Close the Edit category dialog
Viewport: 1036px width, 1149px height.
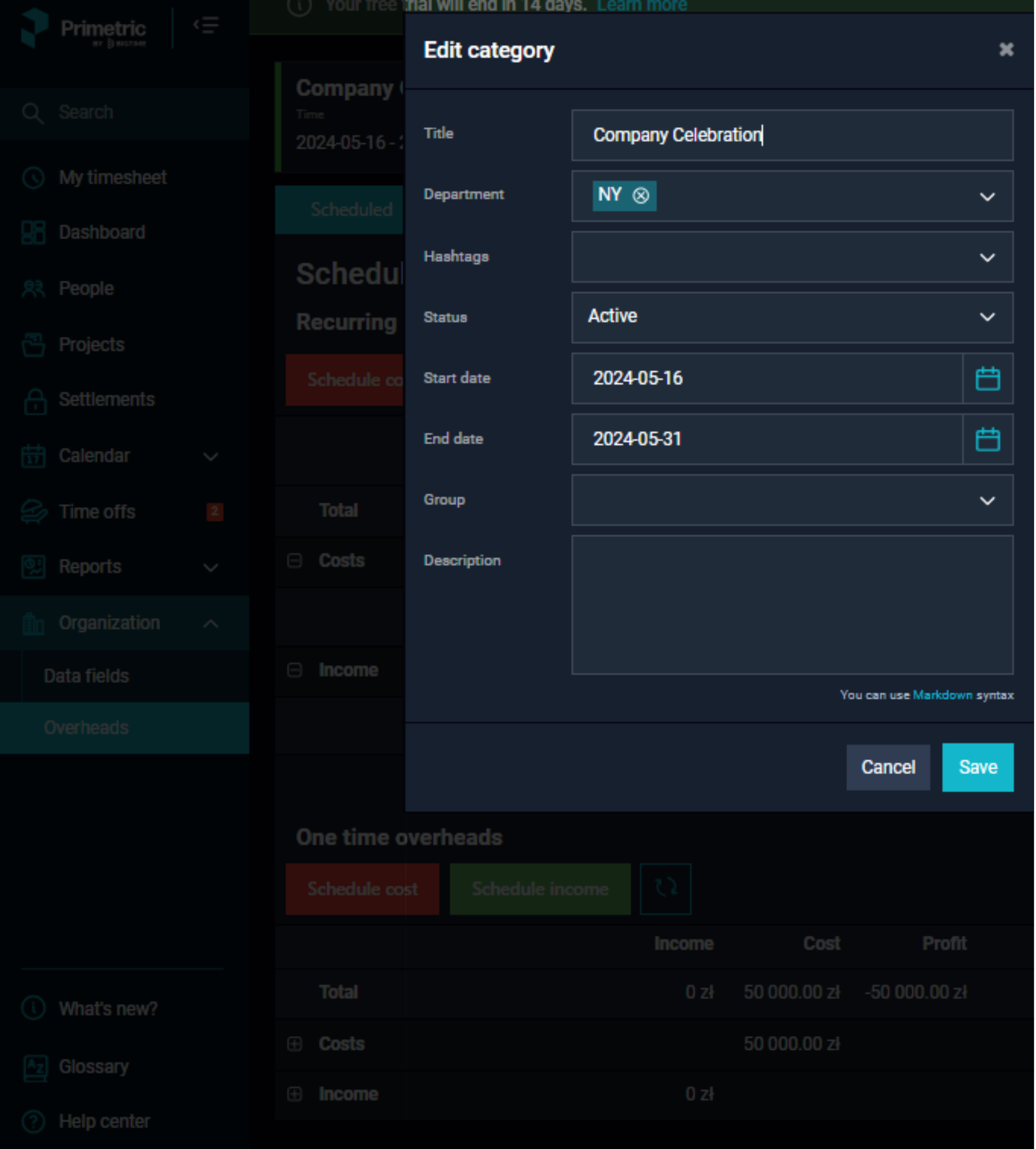(1006, 49)
